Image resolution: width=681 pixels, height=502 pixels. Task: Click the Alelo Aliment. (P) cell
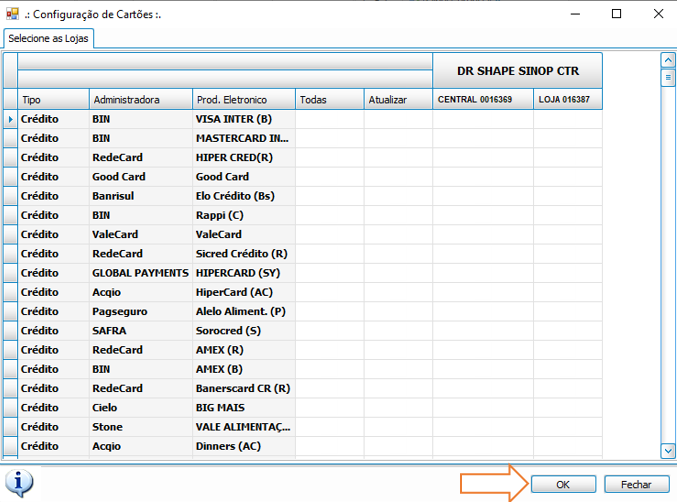point(244,311)
